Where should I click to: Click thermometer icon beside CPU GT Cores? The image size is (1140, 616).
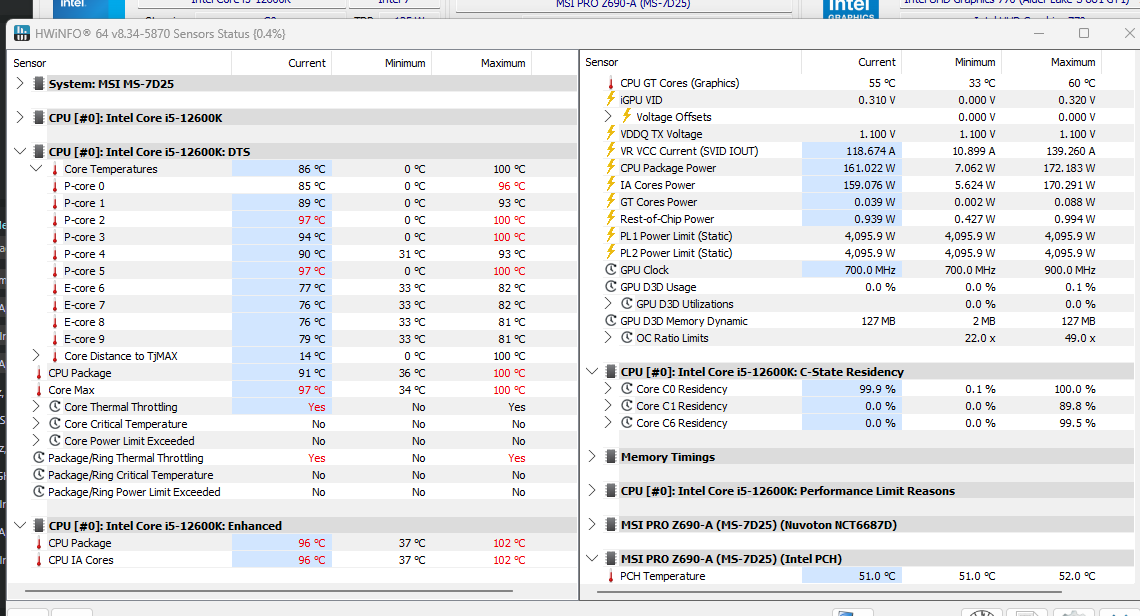pyautogui.click(x=611, y=83)
